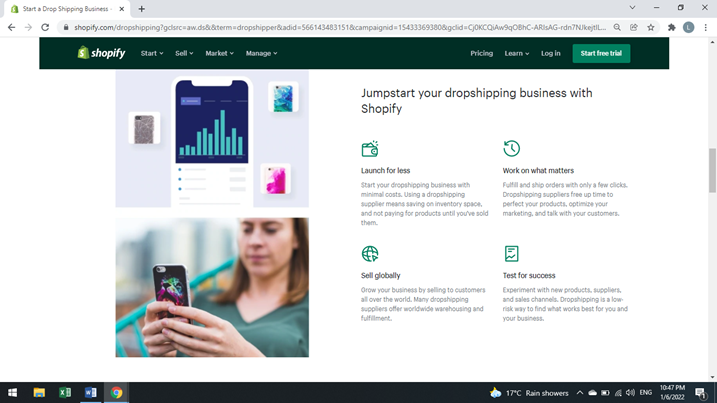Reload the current page

[x=45, y=27]
